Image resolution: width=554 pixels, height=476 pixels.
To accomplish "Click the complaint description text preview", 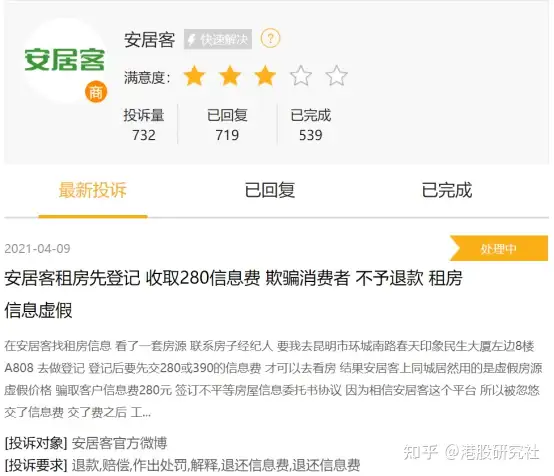I will click(273, 379).
